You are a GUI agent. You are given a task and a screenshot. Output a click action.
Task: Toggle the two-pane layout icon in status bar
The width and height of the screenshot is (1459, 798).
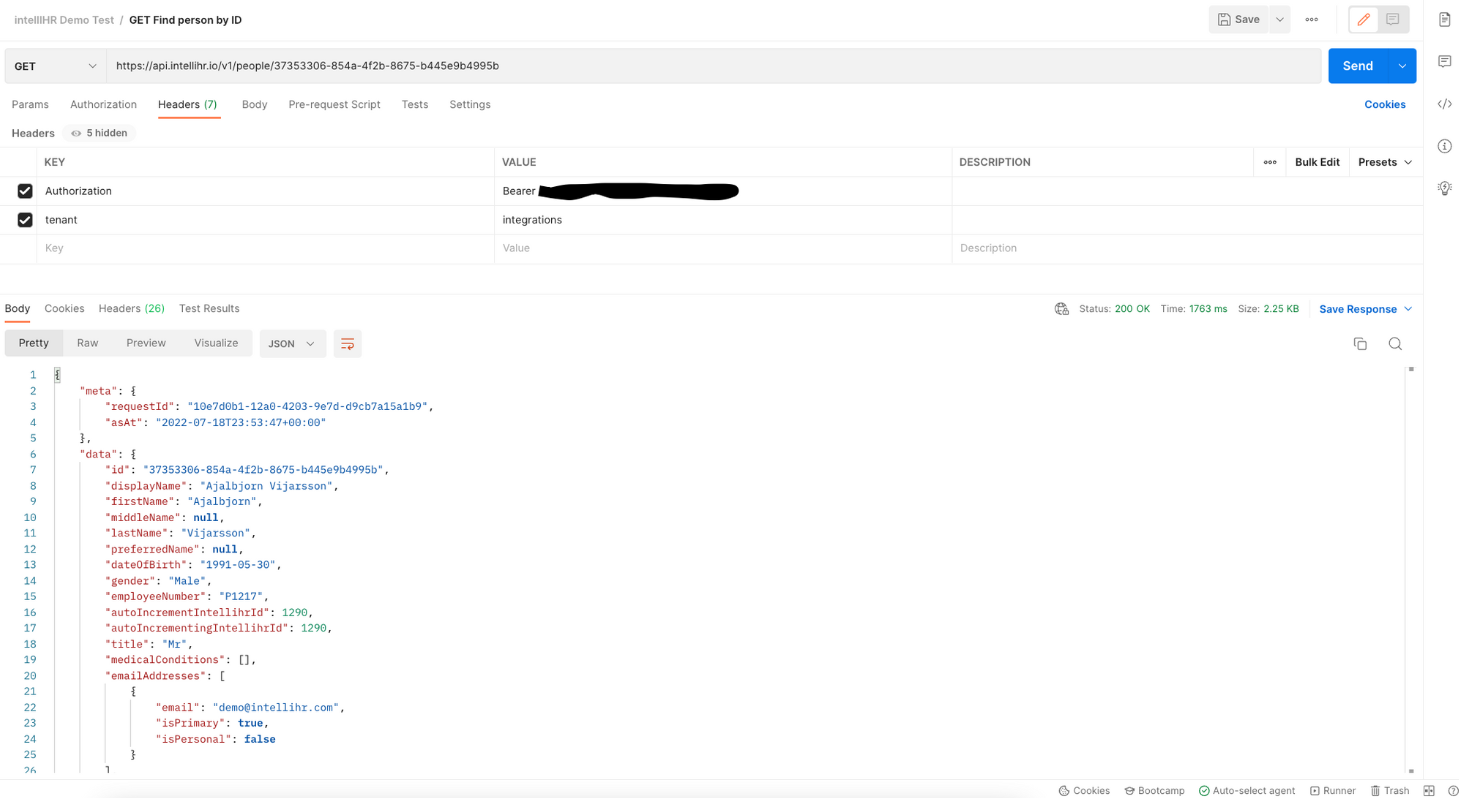point(1429,790)
